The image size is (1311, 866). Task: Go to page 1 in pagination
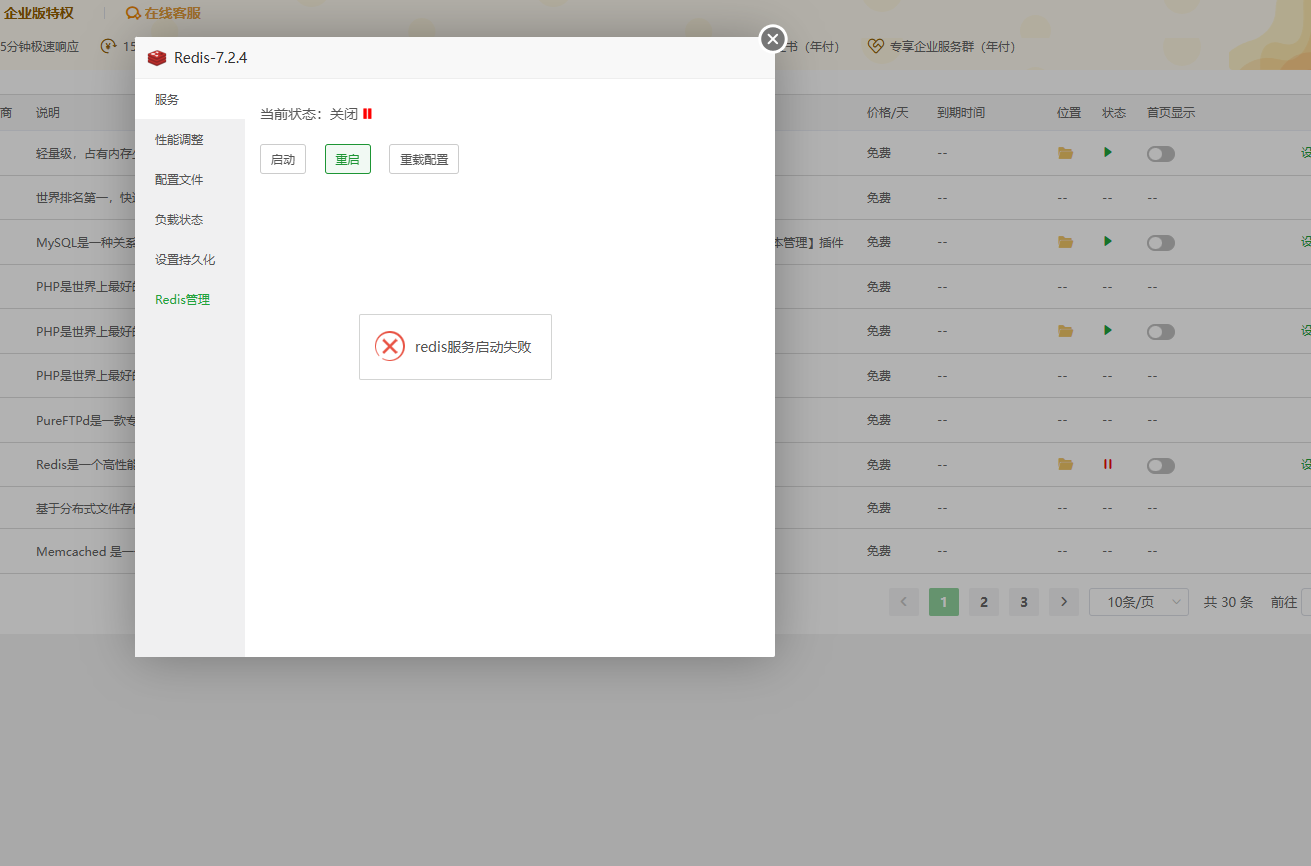pyautogui.click(x=944, y=602)
